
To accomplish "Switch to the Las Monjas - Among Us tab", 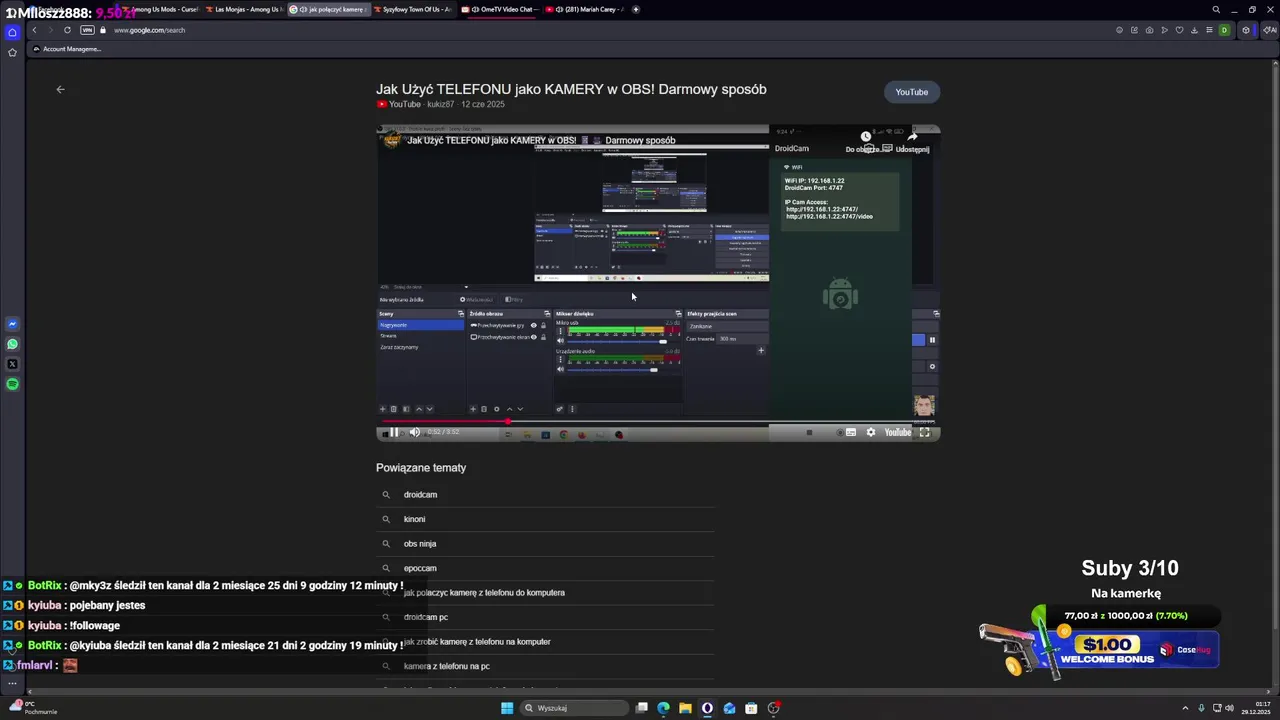I will coord(243,9).
